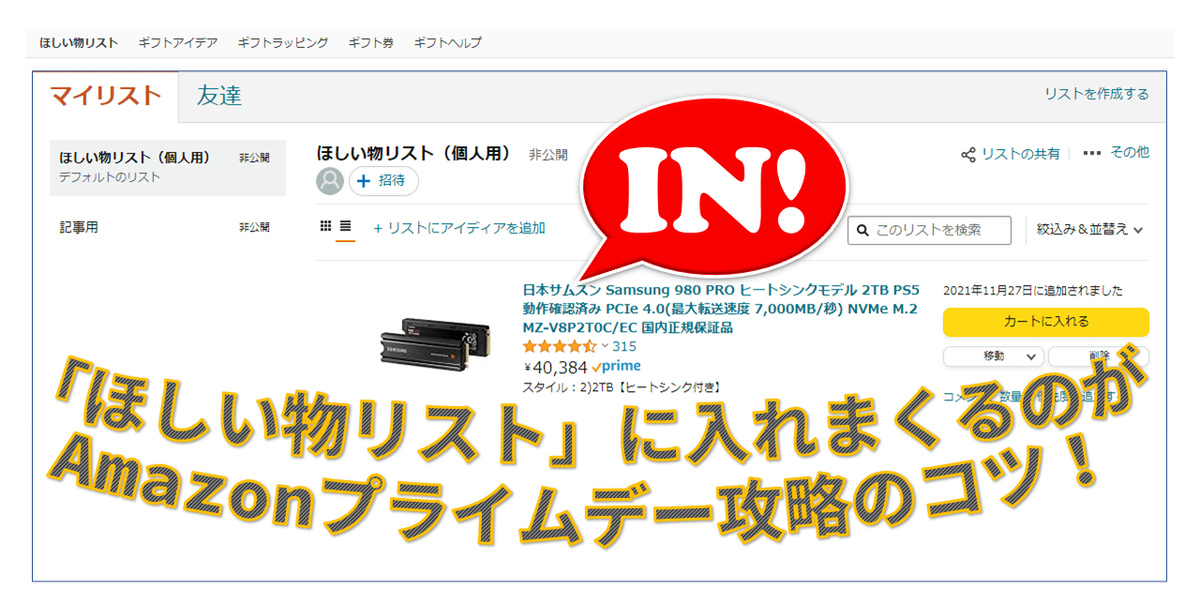
Task: Open the ほしい物リスト nav item
Action: pyautogui.click(x=79, y=43)
